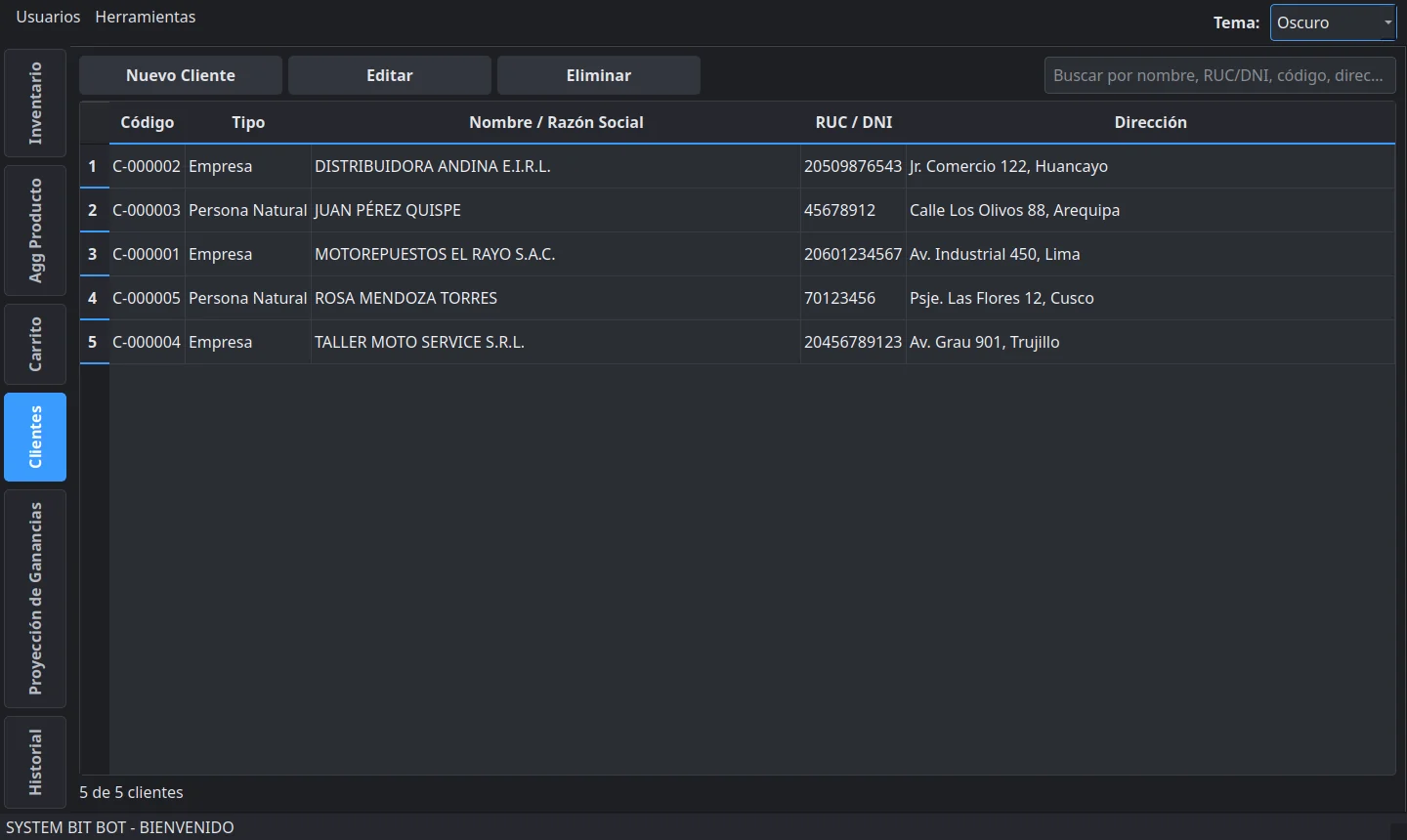Sort by the Tipo column header
Viewport: 1407px width, 840px height.
coord(248,122)
